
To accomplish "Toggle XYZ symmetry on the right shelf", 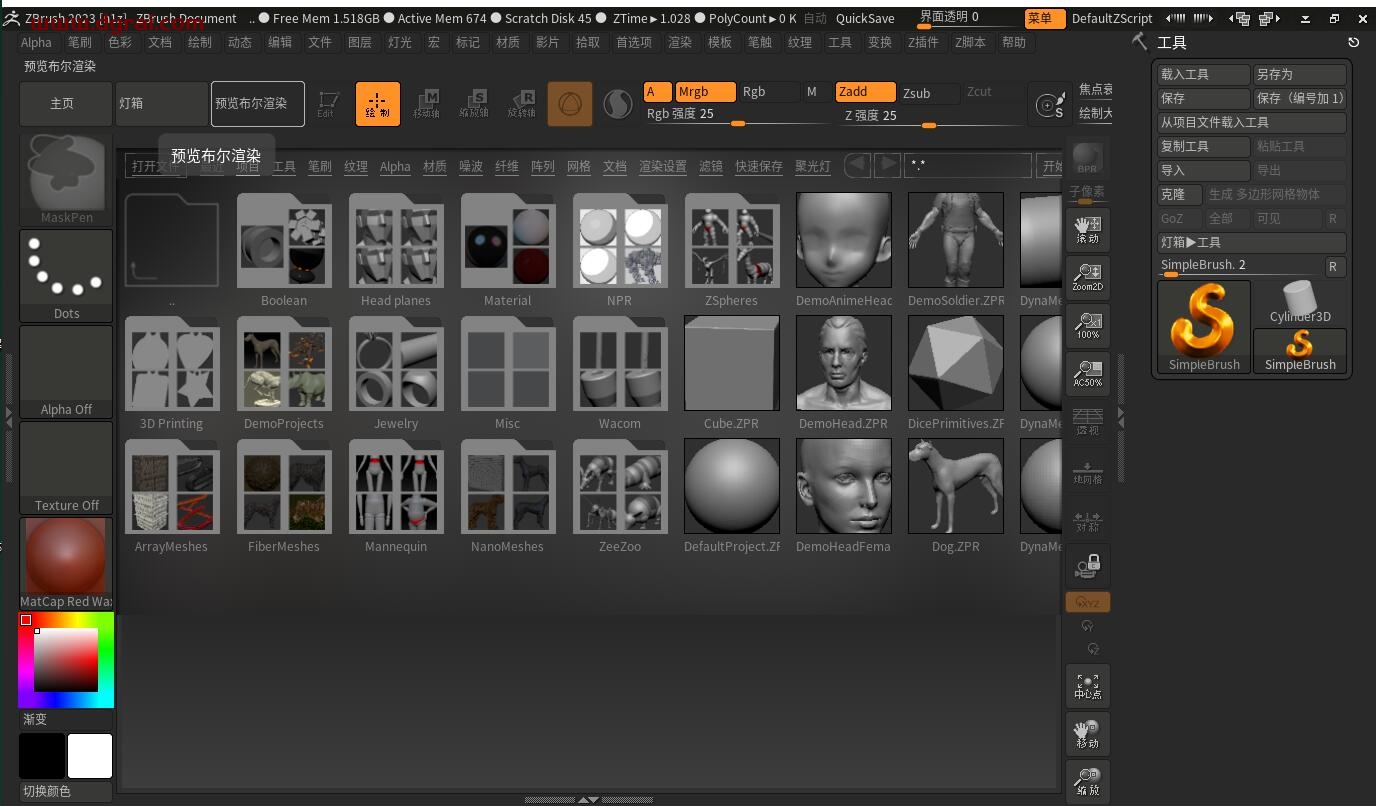I will (x=1087, y=601).
